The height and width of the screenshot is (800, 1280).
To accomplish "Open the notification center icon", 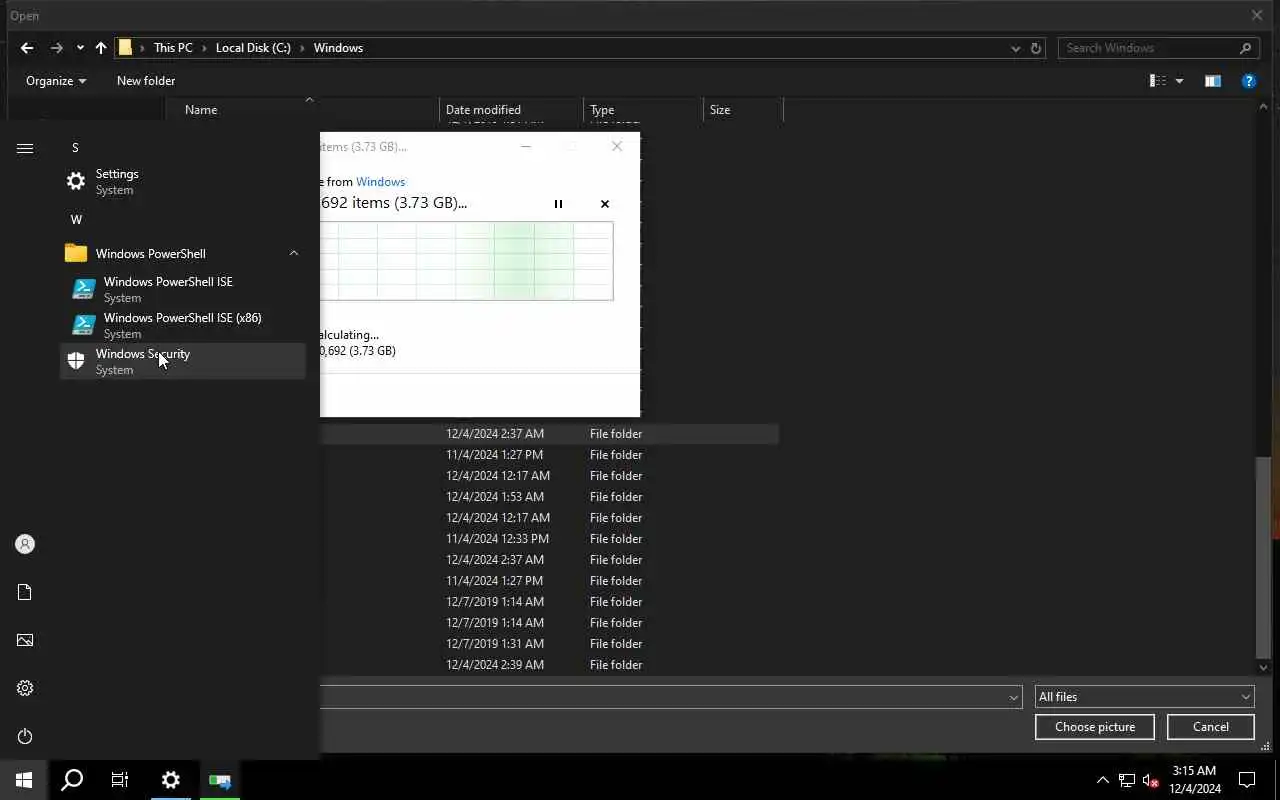I will pyautogui.click(x=1247, y=780).
